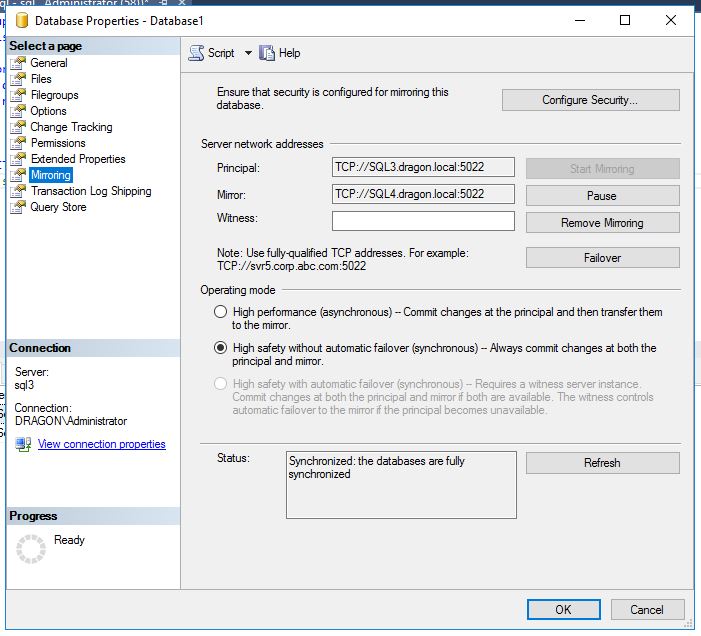This screenshot has height=636, width=701.
Task: Click the Script icon in toolbar
Action: click(197, 53)
